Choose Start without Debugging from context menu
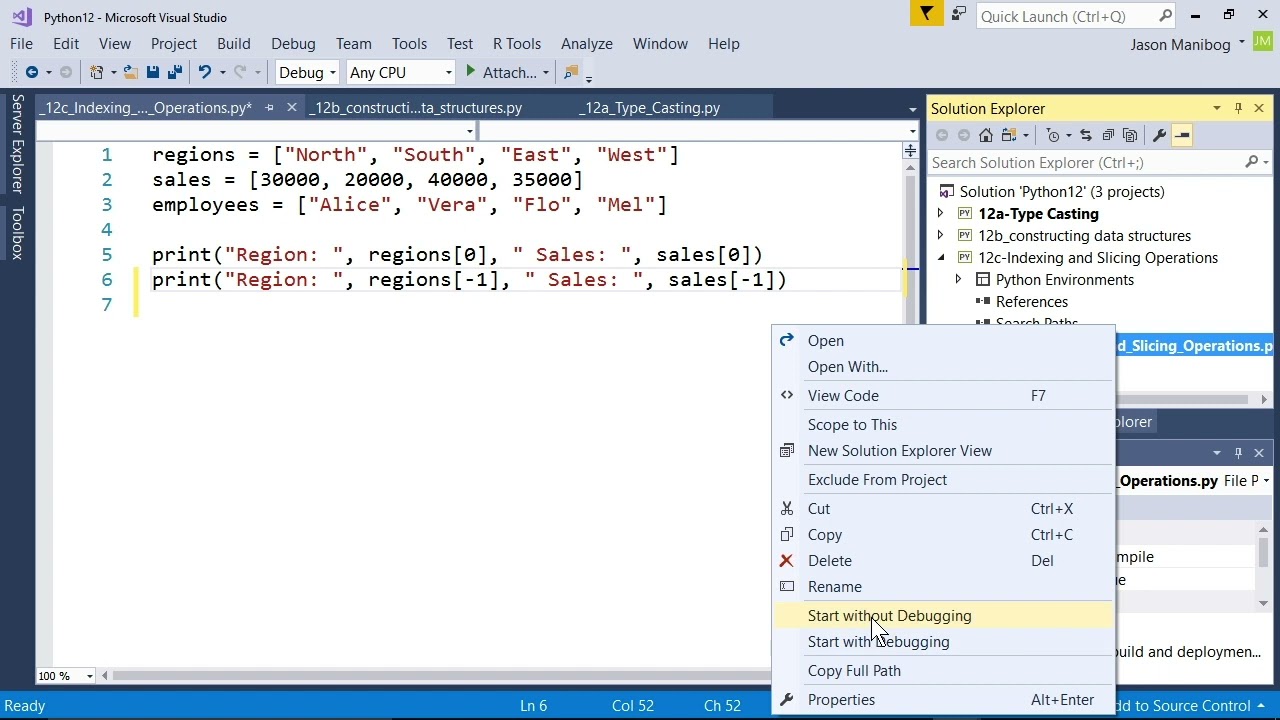Viewport: 1280px width, 720px height. point(944,616)
